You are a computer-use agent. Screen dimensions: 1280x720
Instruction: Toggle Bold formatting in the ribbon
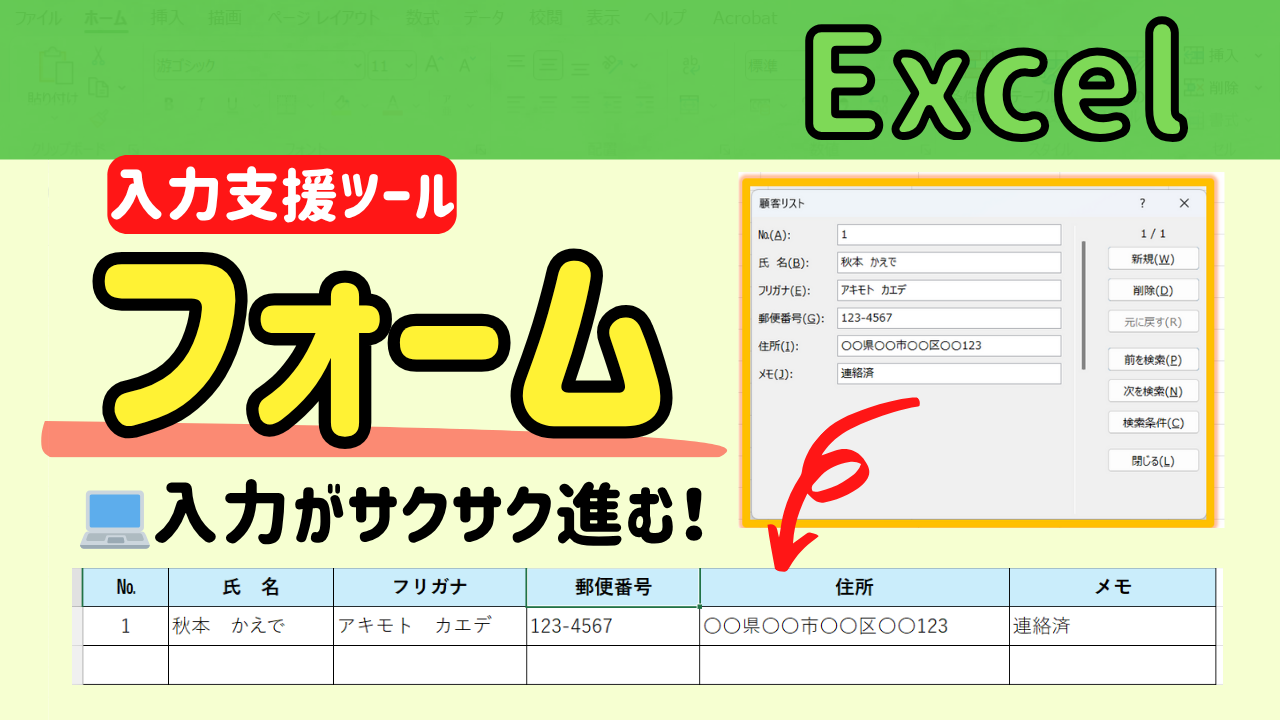(168, 101)
